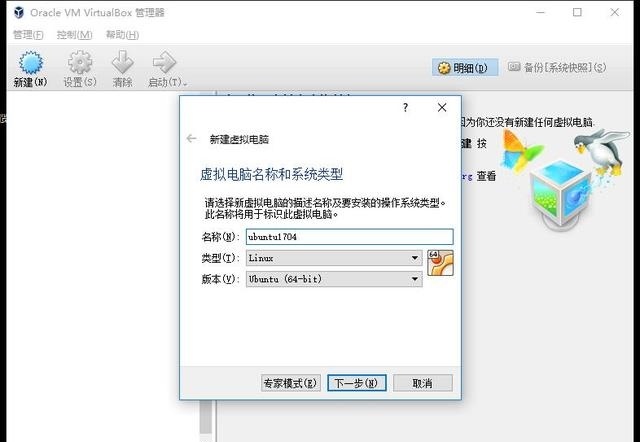Open the 帮助(H) menu
Screen dimensions: 640x442
(122, 35)
